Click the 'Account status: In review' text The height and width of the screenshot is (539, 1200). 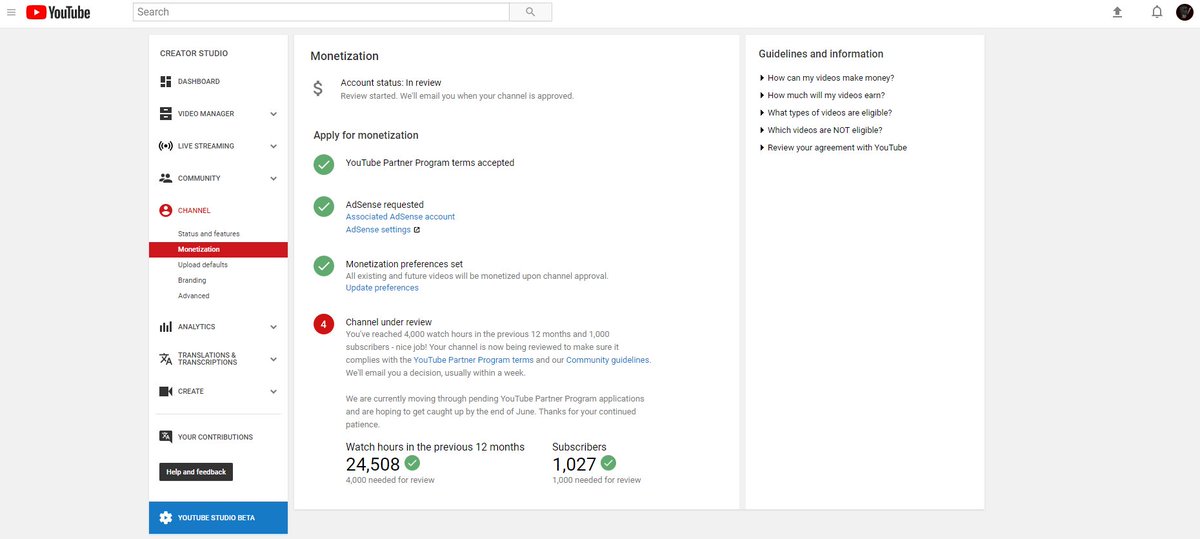point(391,83)
